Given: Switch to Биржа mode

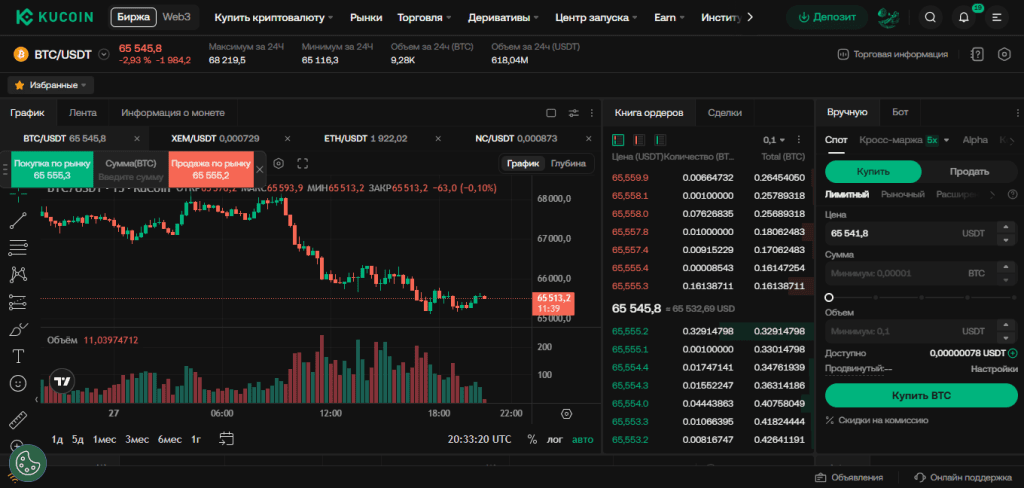Looking at the screenshot, I should click(x=133, y=17).
